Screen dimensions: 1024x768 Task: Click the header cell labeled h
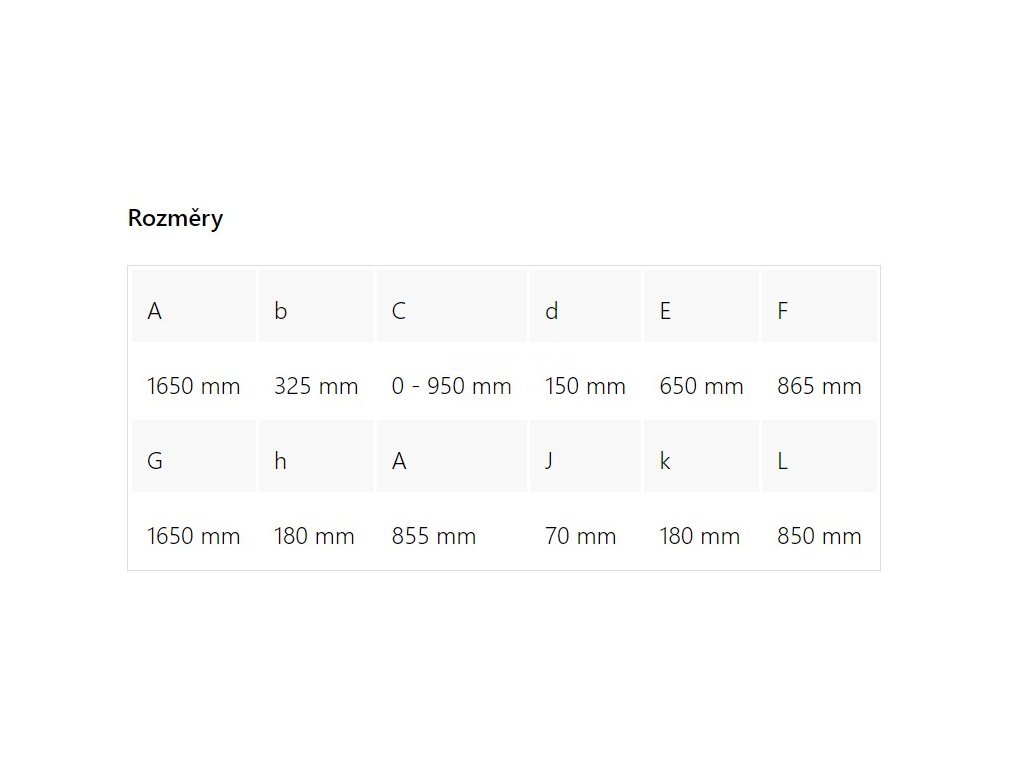tap(316, 456)
